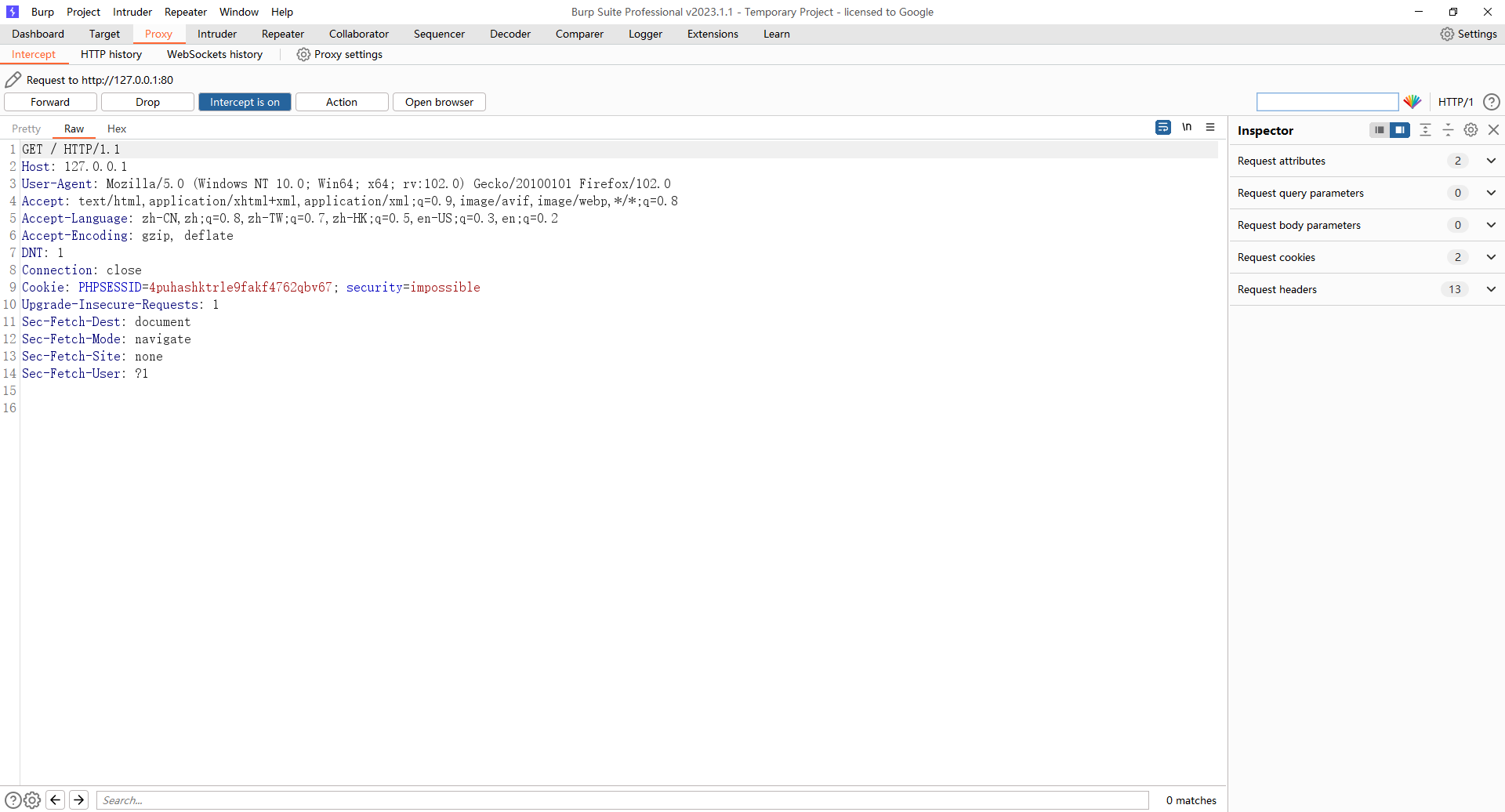Switch to Target tab

tap(104, 34)
